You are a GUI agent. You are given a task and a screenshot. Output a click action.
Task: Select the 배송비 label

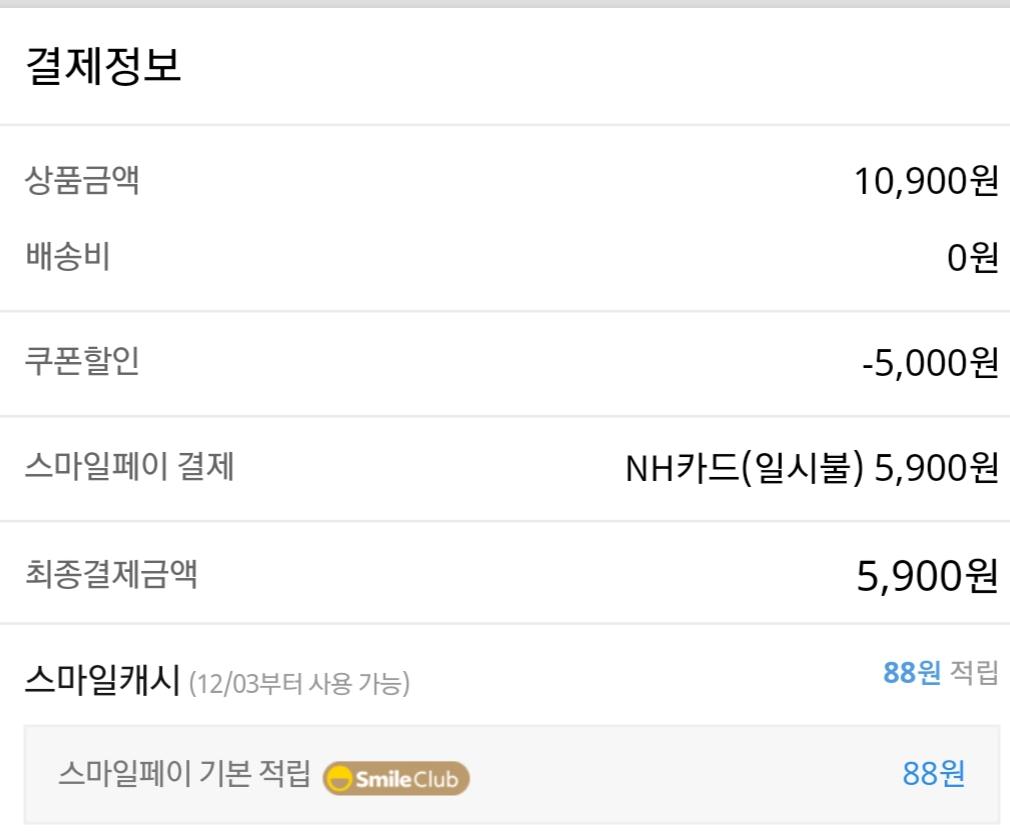tap(67, 257)
